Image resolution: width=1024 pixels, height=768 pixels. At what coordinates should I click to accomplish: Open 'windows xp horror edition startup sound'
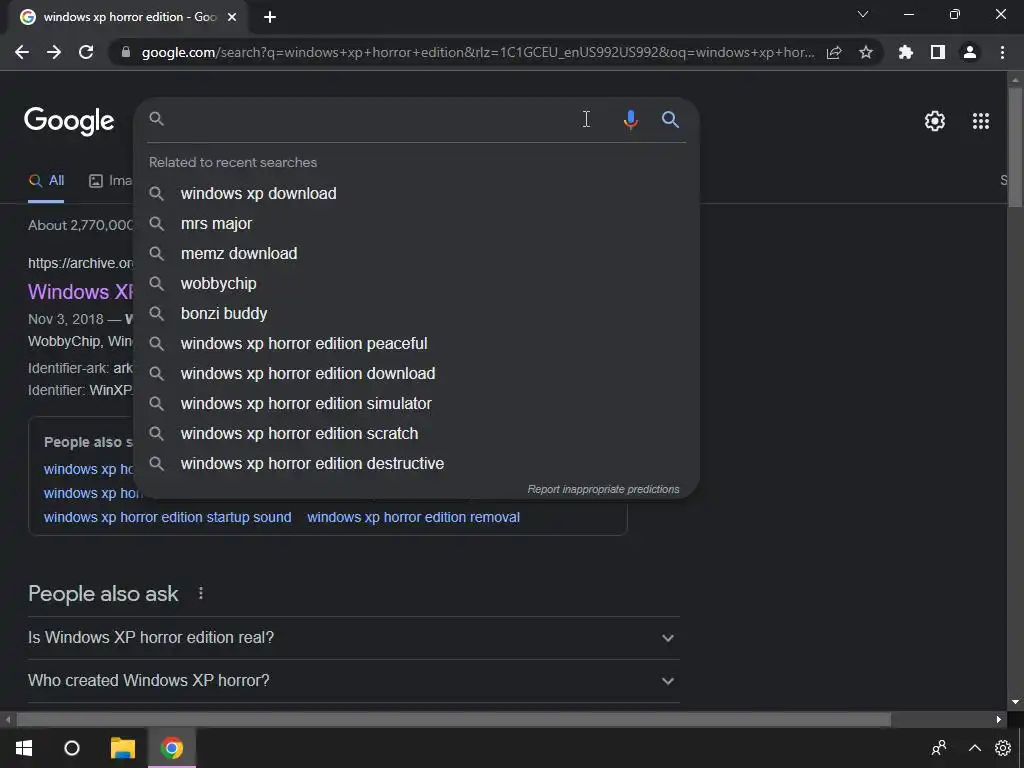coord(167,517)
